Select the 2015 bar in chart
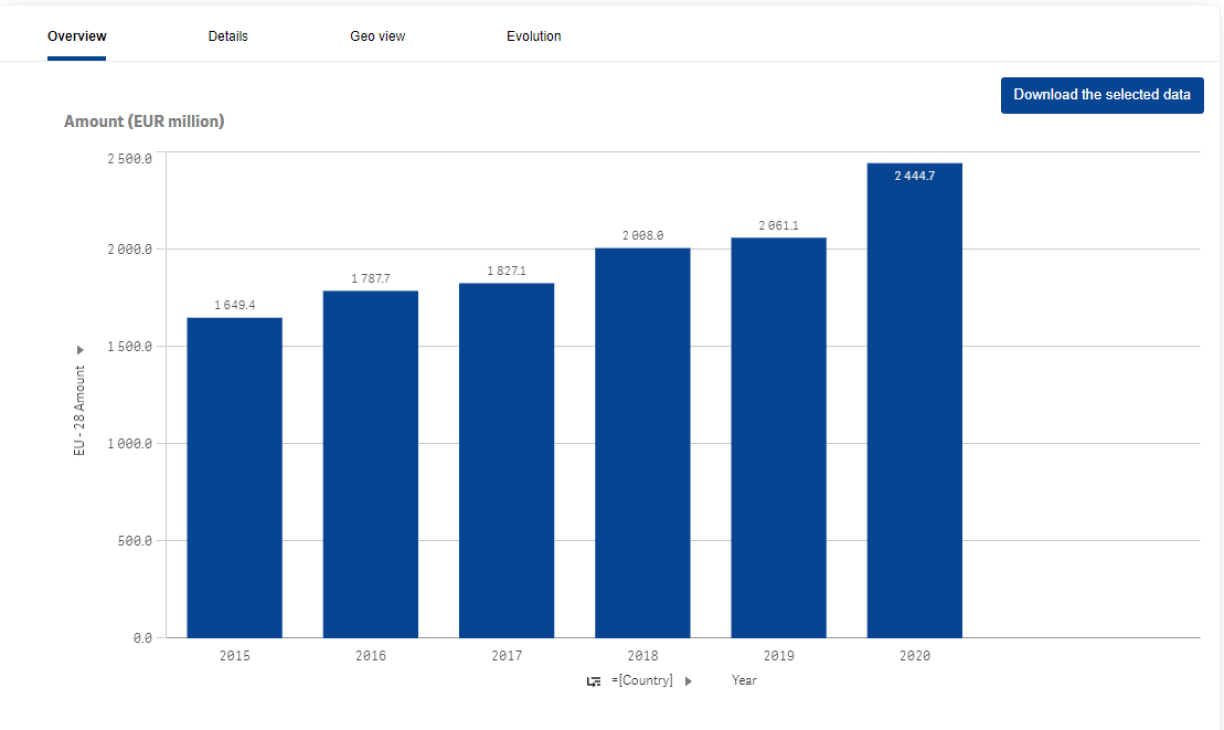The height and width of the screenshot is (730, 1224). click(234, 478)
